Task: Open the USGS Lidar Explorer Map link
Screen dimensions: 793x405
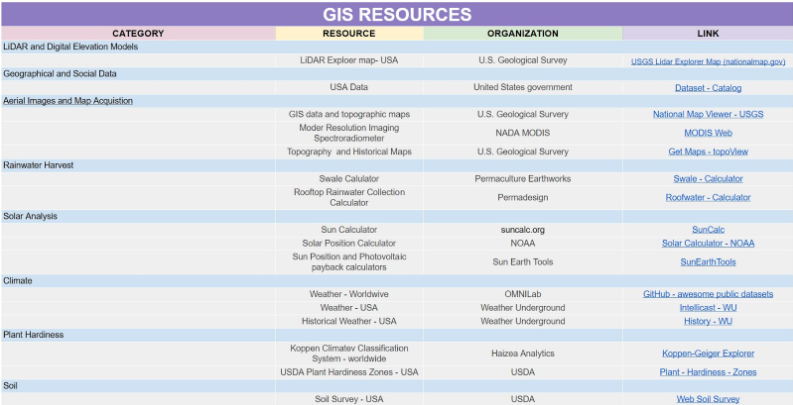Action: (x=708, y=62)
